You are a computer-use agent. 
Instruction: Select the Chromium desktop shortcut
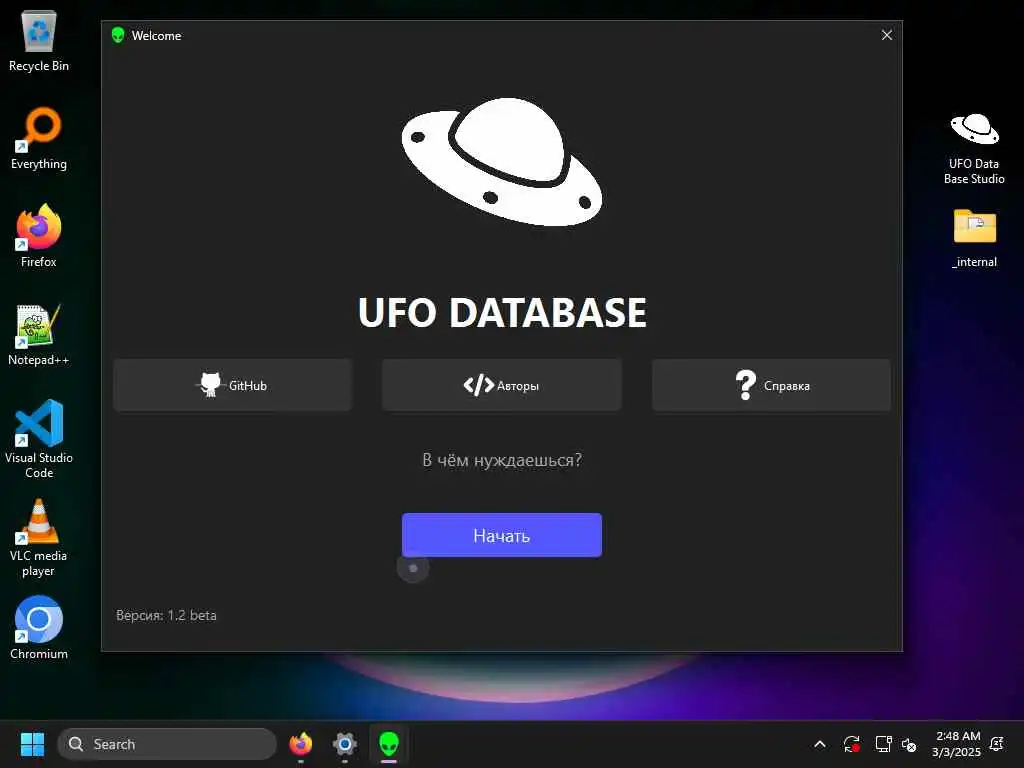point(39,628)
